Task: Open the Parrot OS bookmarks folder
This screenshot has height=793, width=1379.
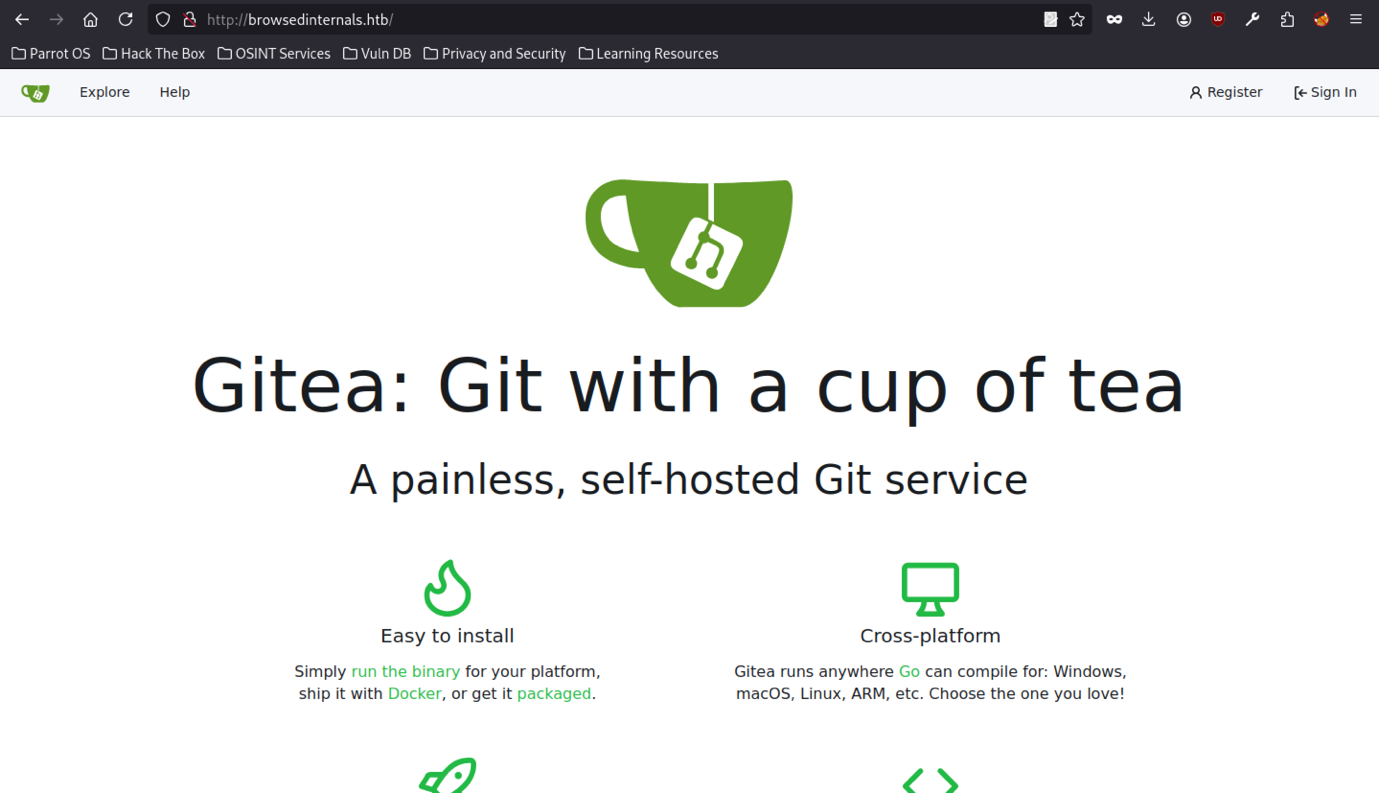Action: pyautogui.click(x=51, y=54)
